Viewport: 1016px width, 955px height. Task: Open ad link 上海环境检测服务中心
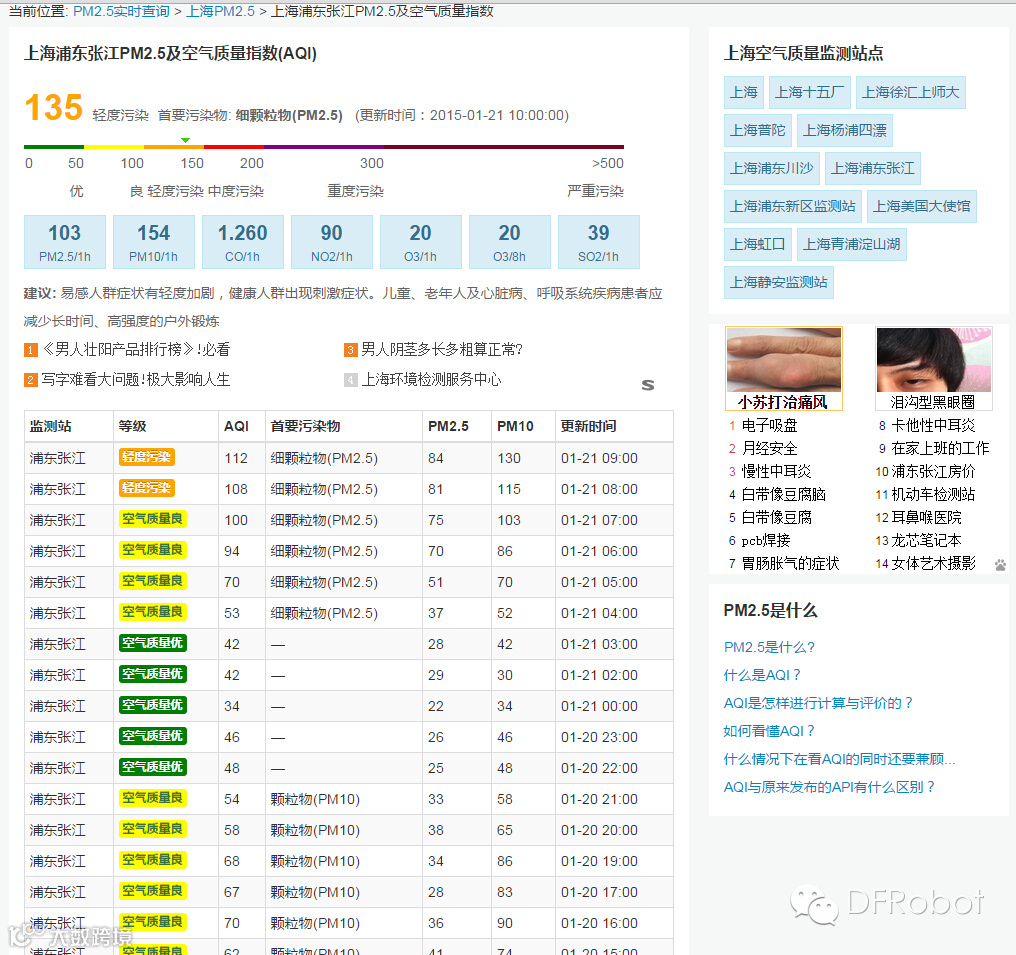tap(432, 380)
